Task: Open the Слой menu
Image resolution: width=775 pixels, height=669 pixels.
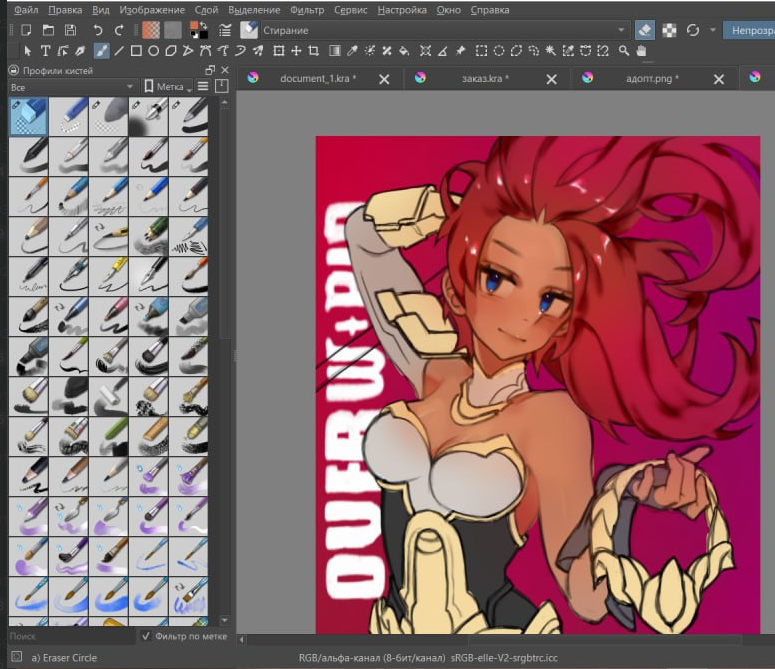Action: click(207, 10)
